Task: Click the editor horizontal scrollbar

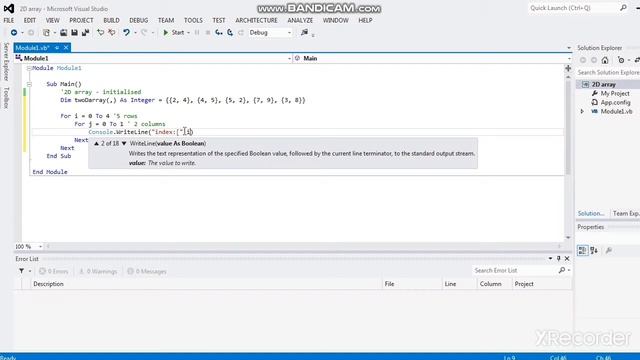Action: click(x=304, y=246)
